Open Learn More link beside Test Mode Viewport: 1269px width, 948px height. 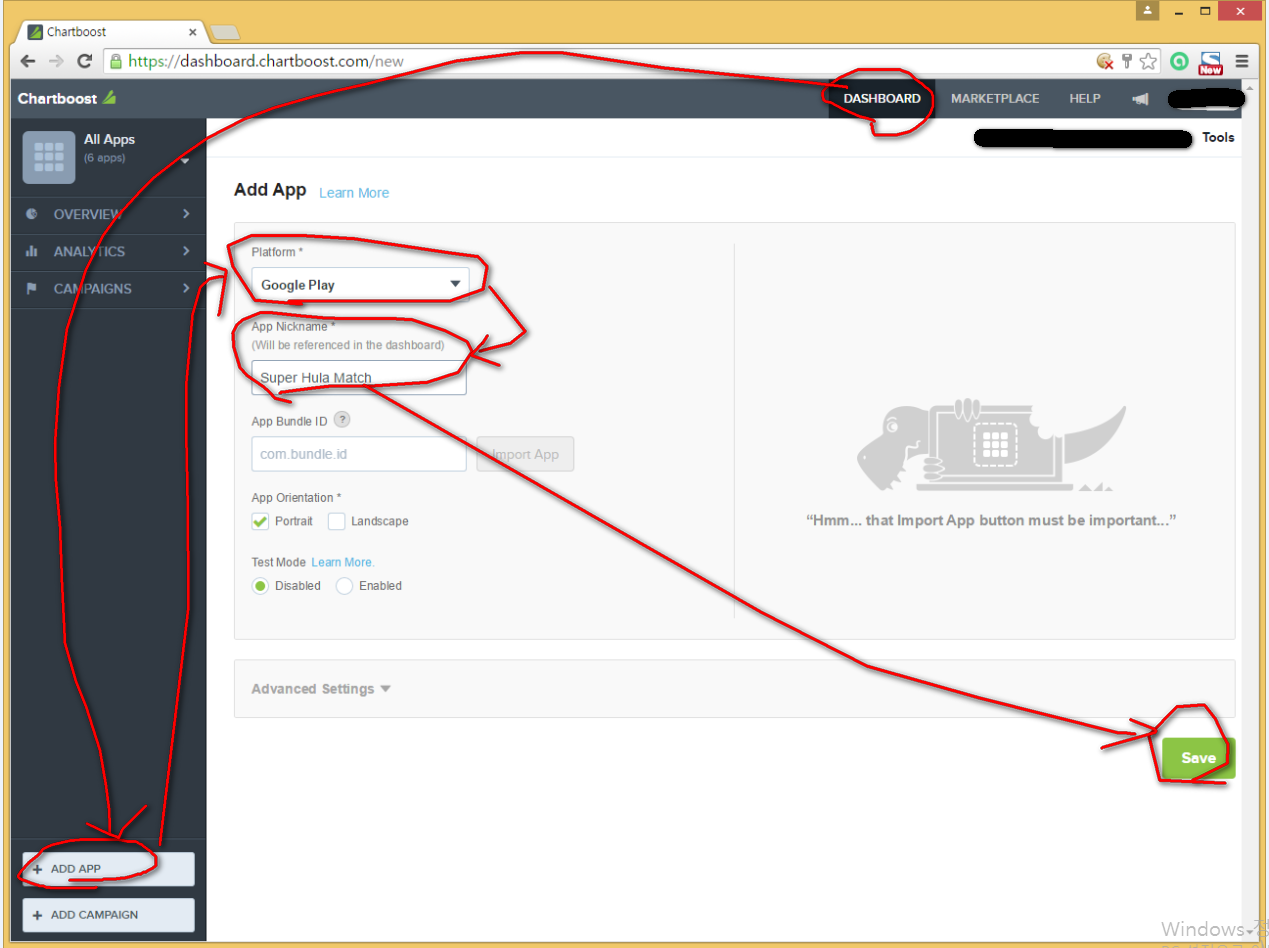343,562
